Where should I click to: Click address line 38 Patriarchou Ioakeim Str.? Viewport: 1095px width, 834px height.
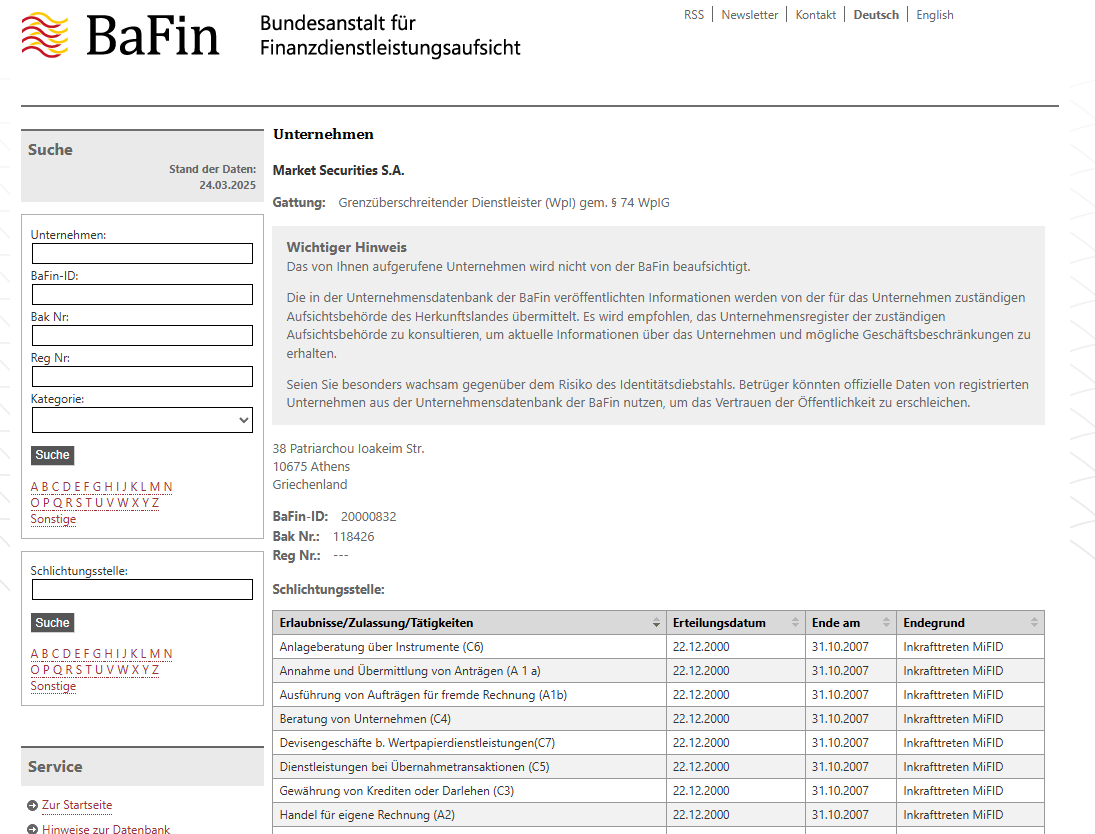(348, 448)
